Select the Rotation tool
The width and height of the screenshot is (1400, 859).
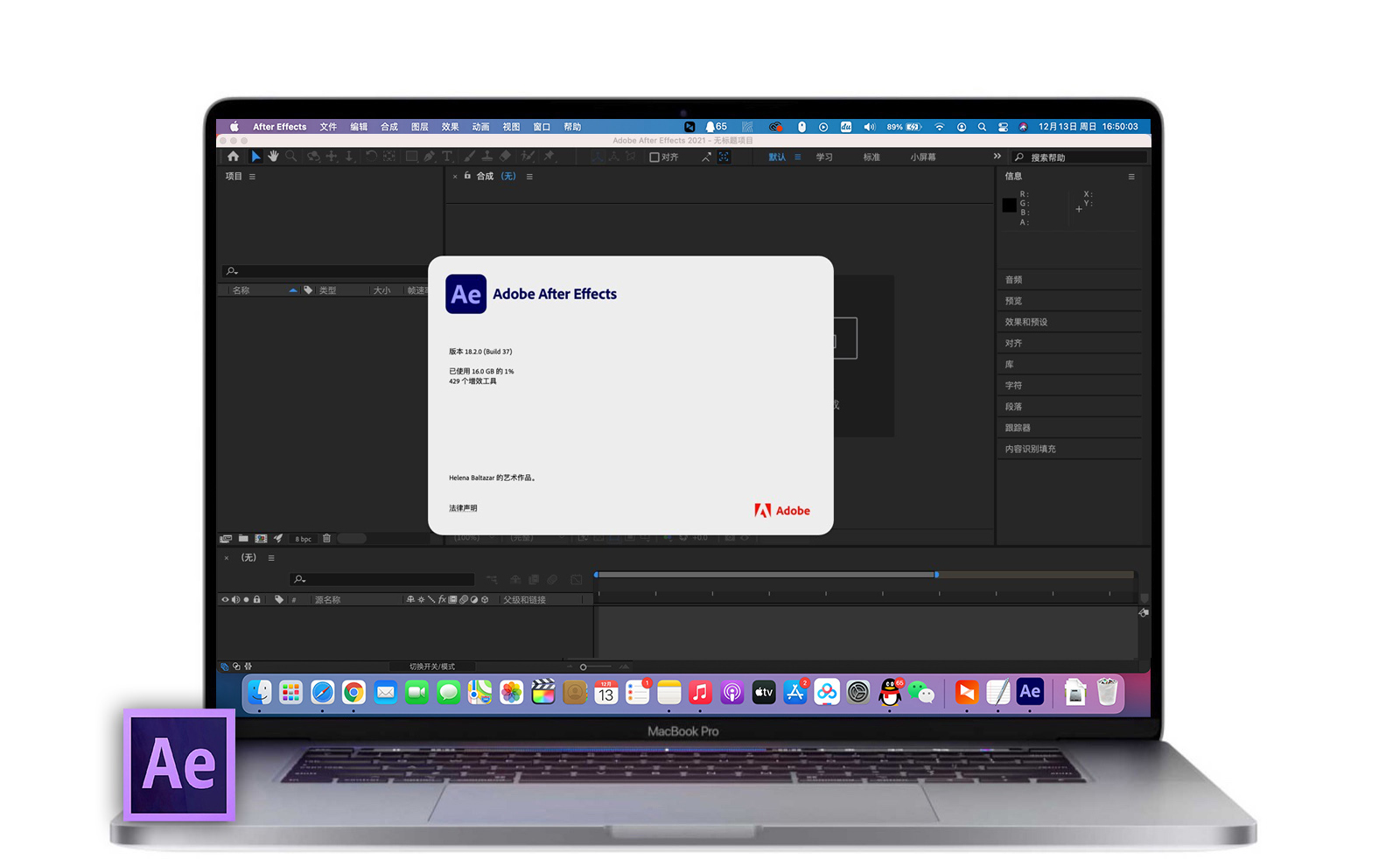pyautogui.click(x=371, y=157)
